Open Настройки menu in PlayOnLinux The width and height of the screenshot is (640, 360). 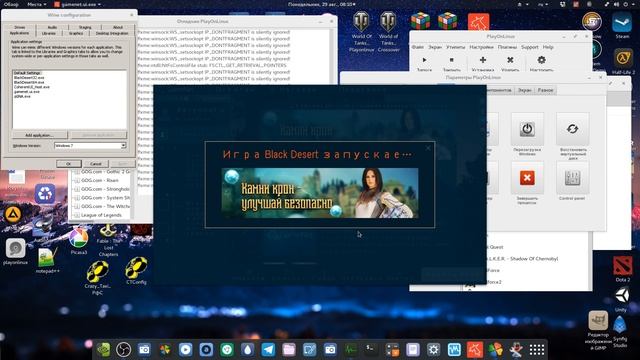(x=481, y=47)
